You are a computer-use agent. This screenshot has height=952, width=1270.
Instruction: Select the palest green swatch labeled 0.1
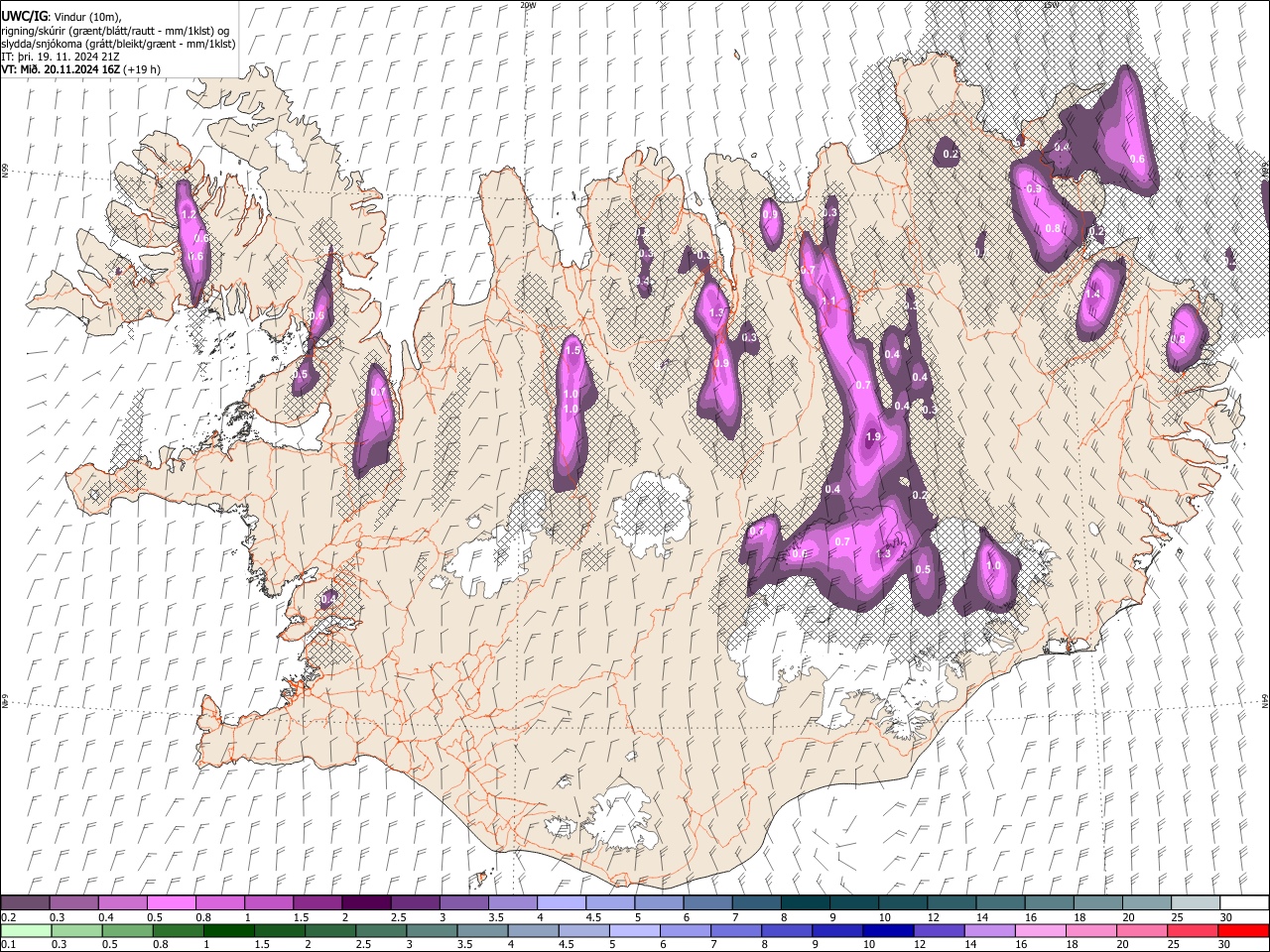25,930
